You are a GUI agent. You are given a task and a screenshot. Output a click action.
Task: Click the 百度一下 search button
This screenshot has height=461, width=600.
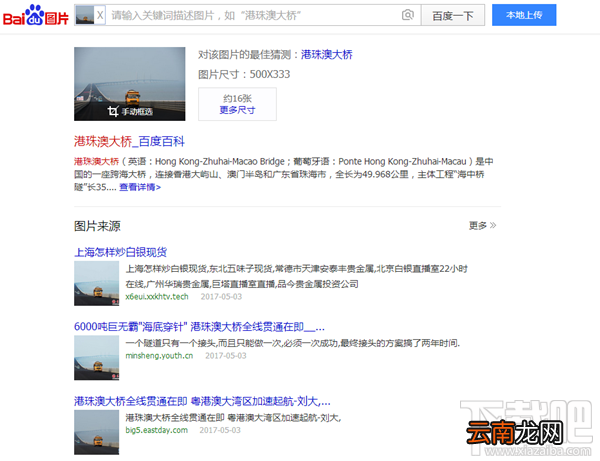[x=453, y=15]
